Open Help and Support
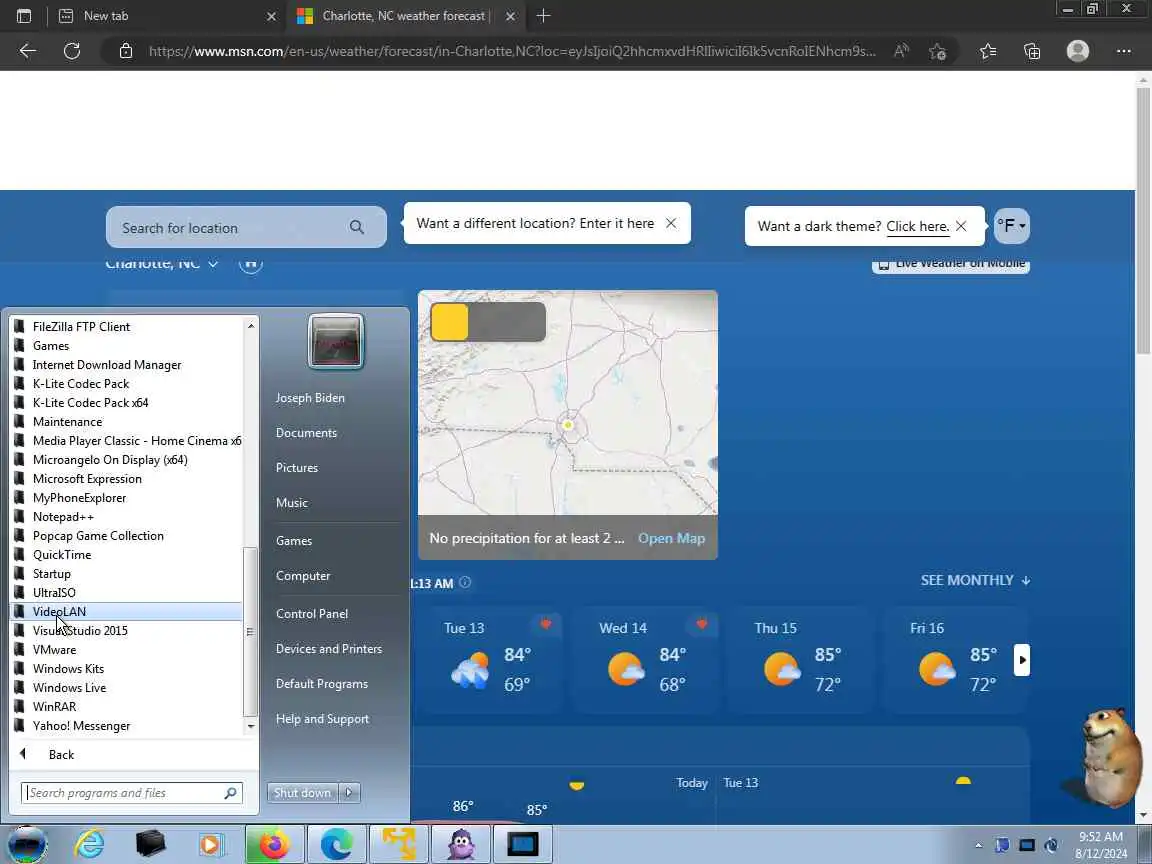The height and width of the screenshot is (864, 1152). click(323, 719)
